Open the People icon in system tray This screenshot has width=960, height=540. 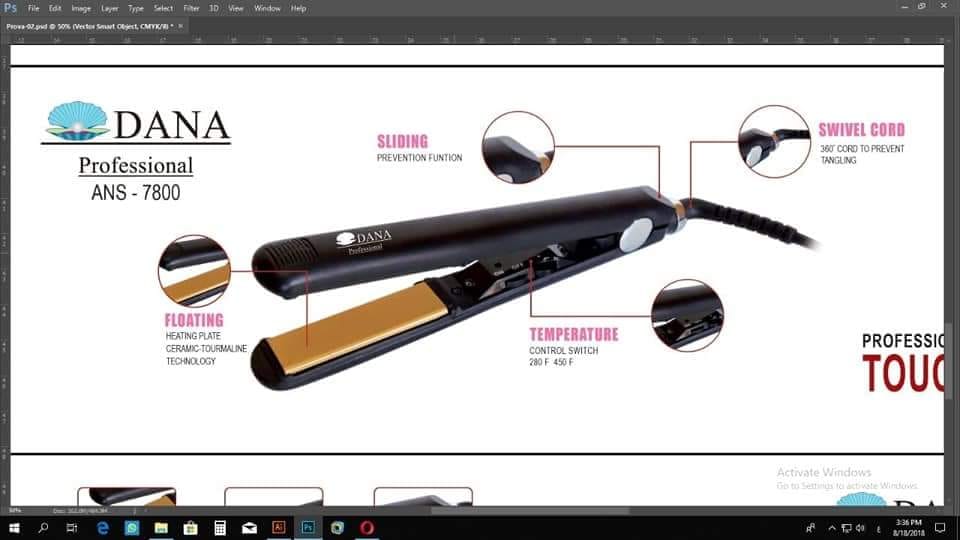click(x=811, y=528)
